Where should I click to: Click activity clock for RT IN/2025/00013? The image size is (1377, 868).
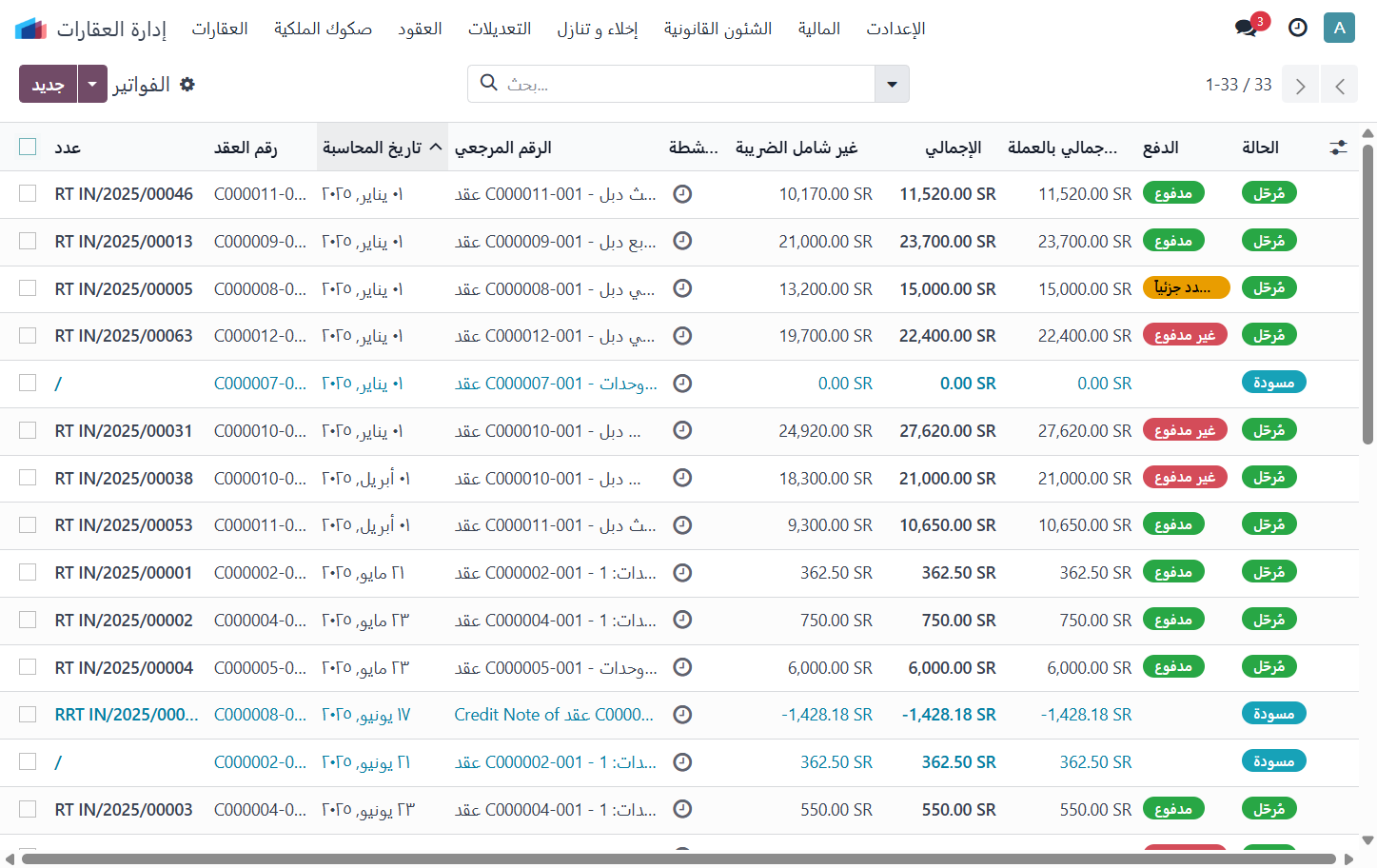682,241
